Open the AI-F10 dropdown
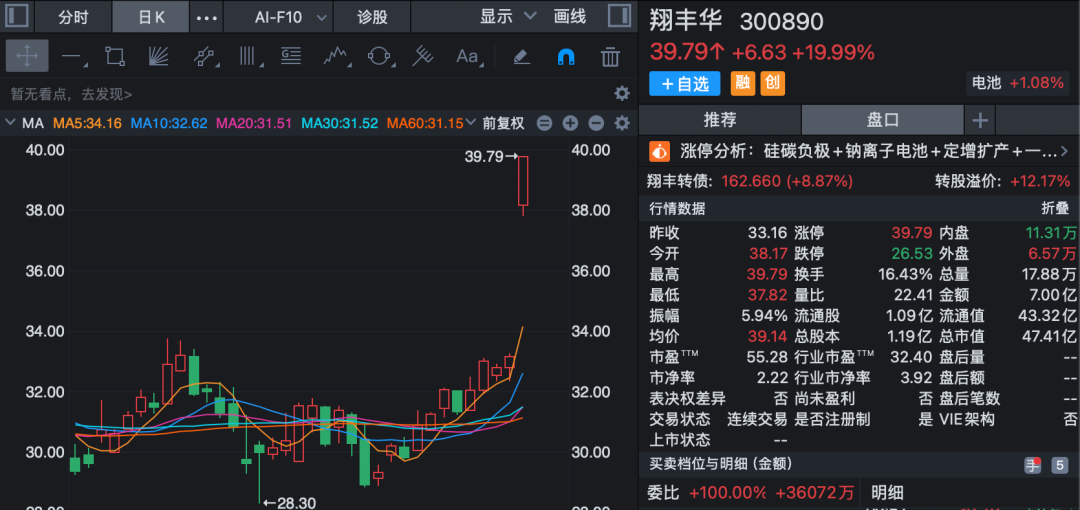Image resolution: width=1080 pixels, height=510 pixels. [290, 17]
